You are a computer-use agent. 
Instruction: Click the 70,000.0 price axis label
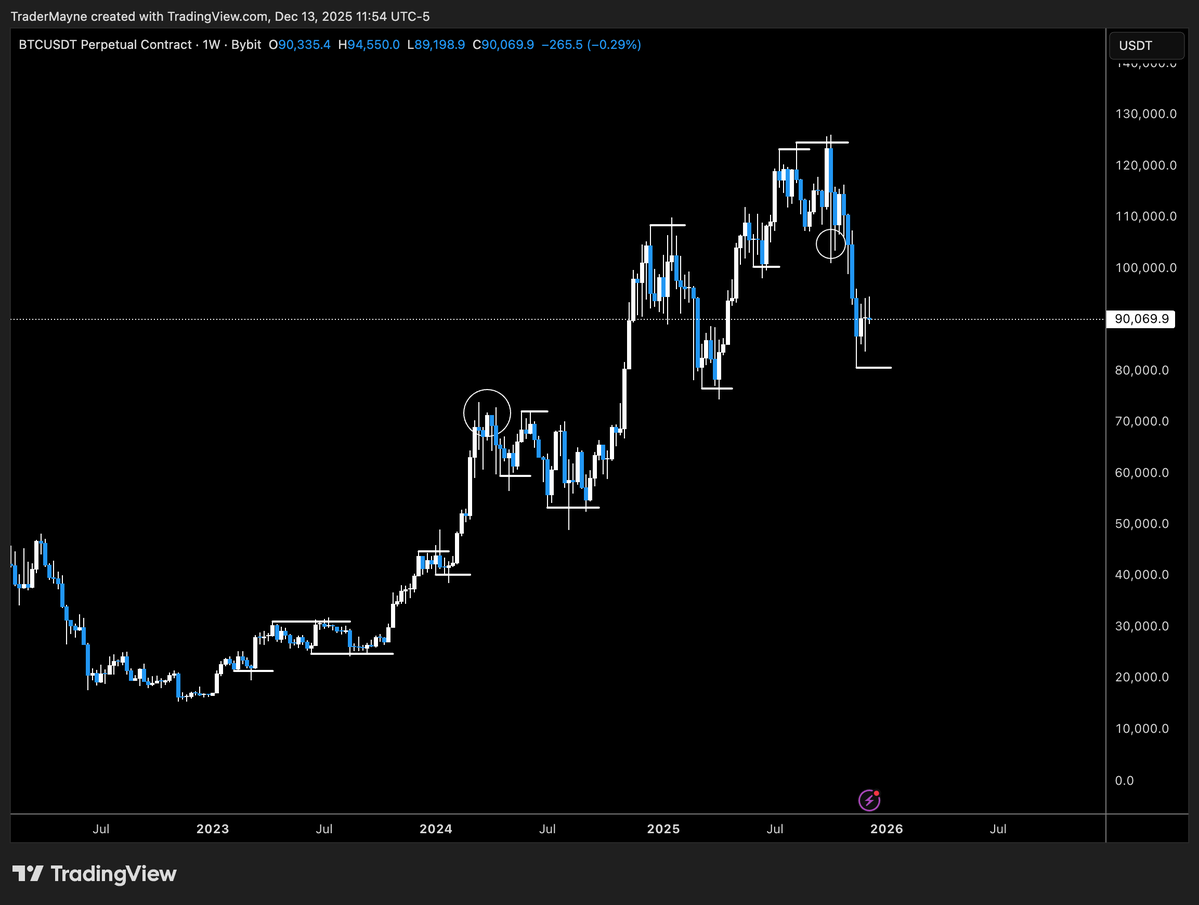coord(1142,421)
